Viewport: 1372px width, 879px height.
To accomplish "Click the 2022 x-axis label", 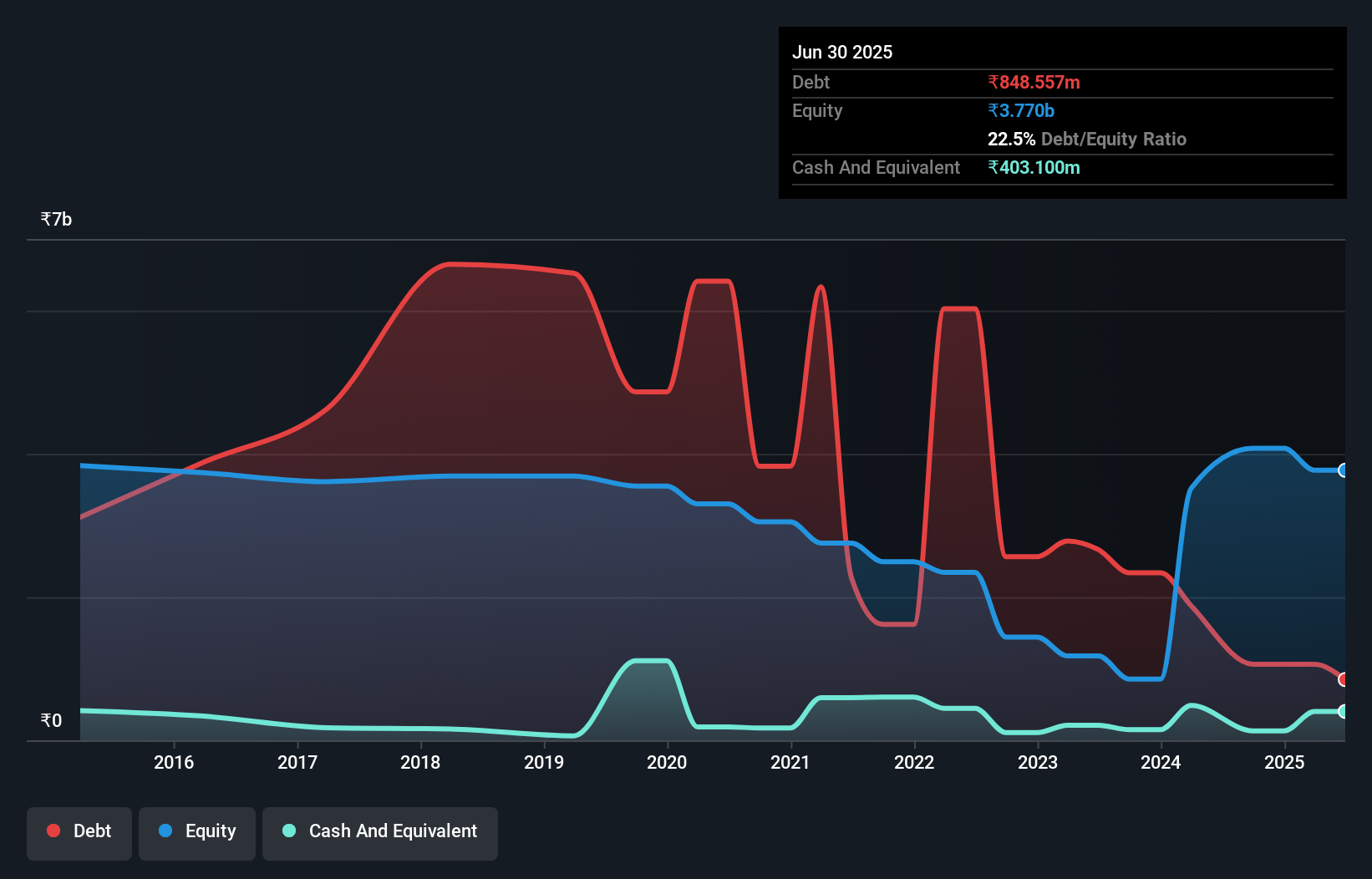I will [914, 762].
